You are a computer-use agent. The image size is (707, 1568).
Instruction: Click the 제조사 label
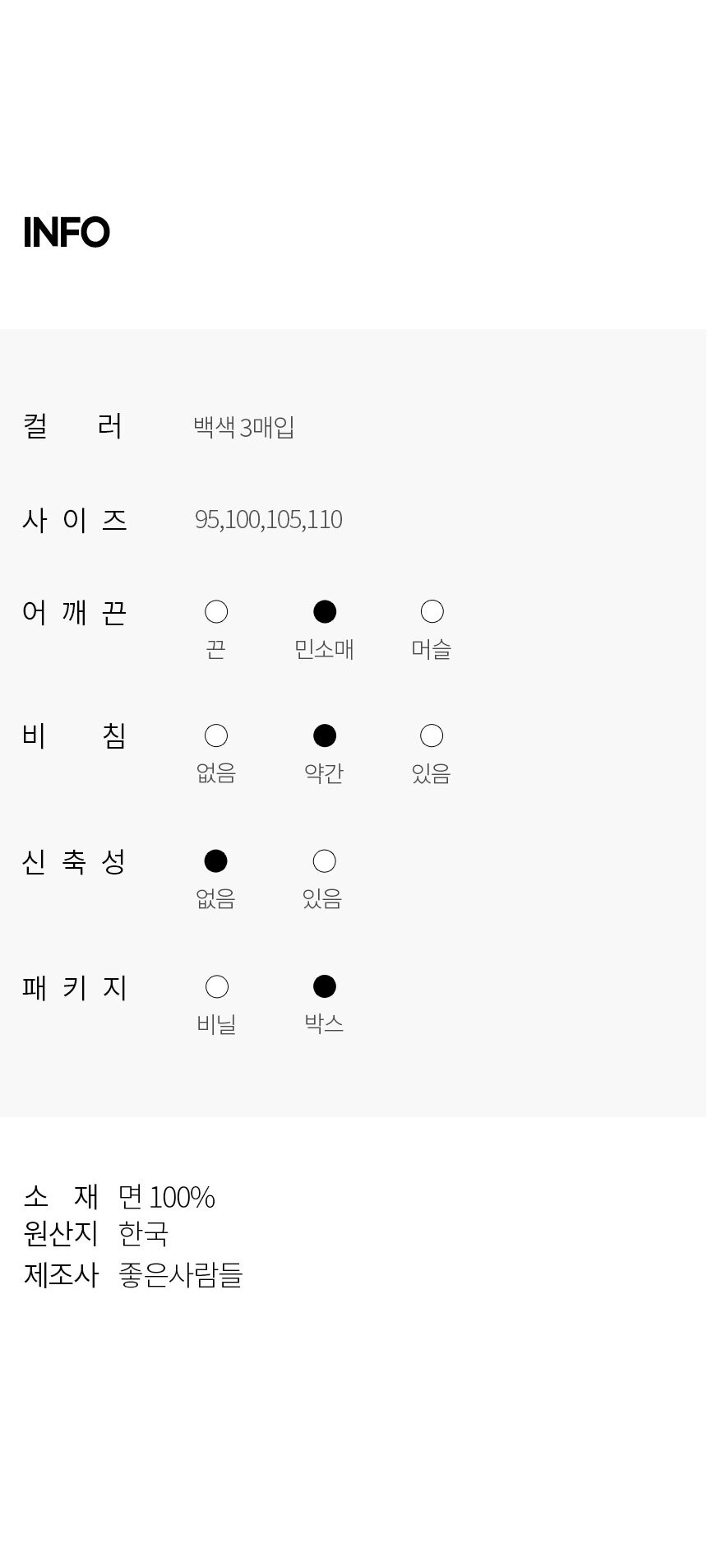pyautogui.click(x=61, y=1274)
